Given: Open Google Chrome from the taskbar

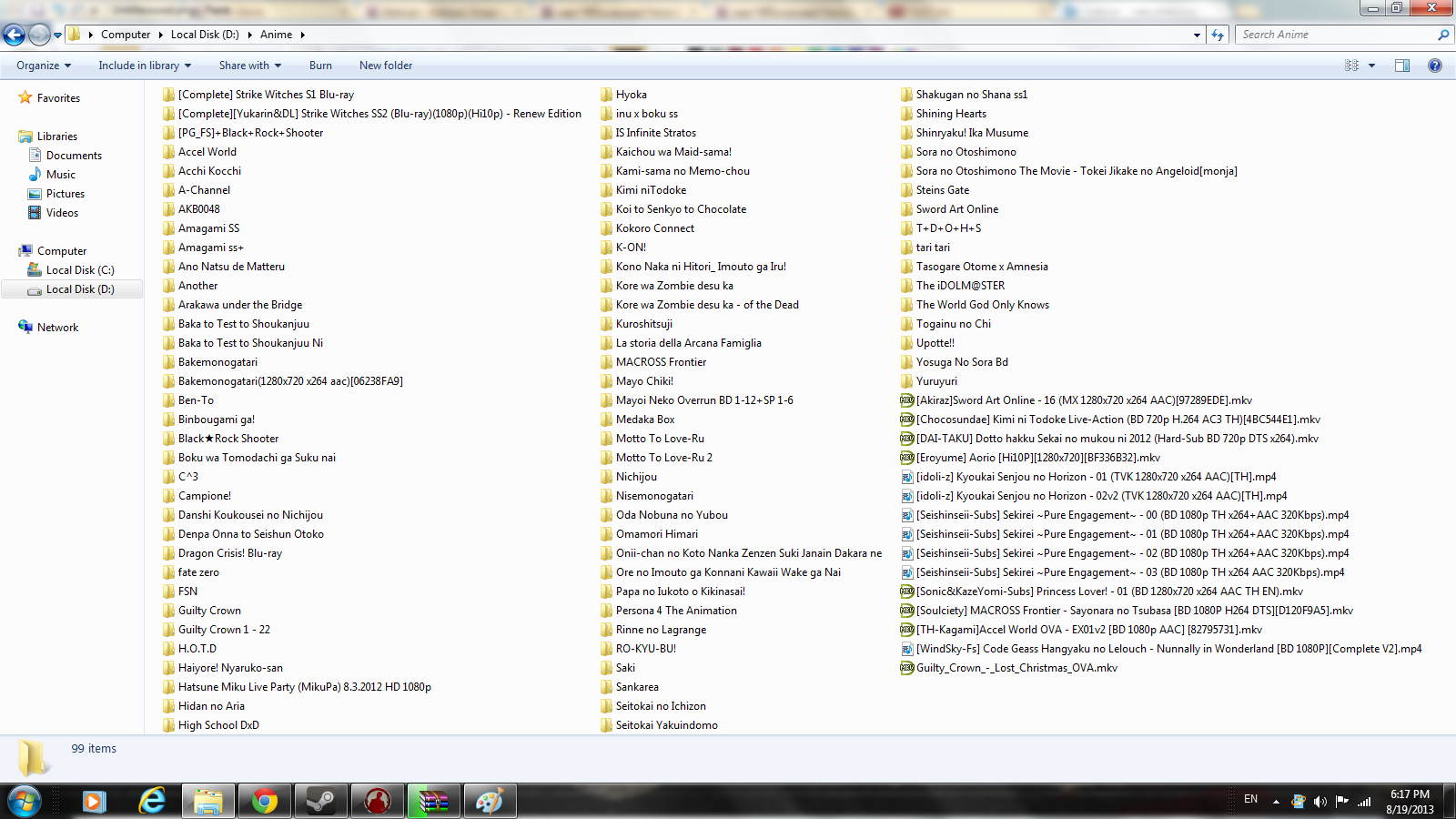Looking at the screenshot, I should [265, 802].
